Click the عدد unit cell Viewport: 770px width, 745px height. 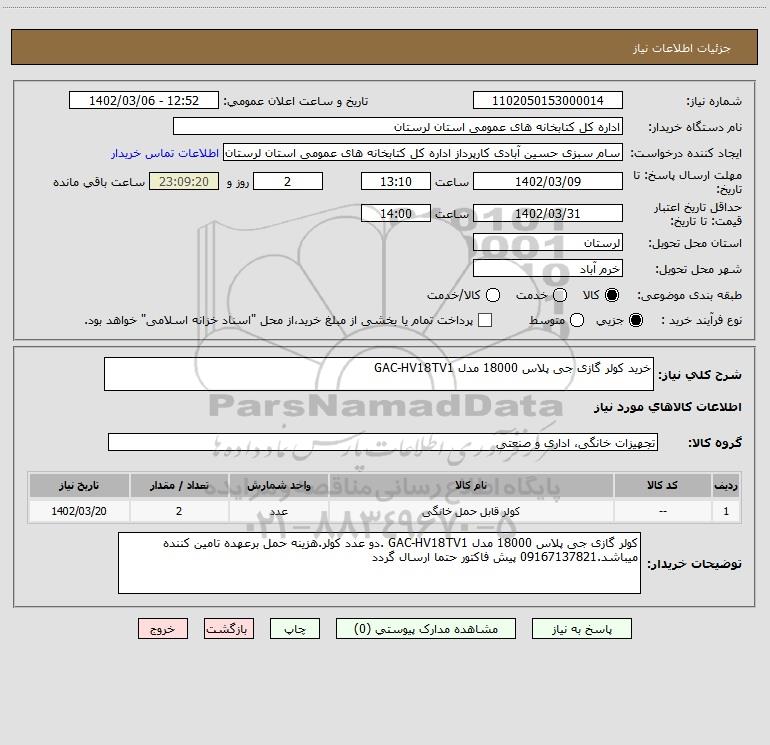coord(278,511)
